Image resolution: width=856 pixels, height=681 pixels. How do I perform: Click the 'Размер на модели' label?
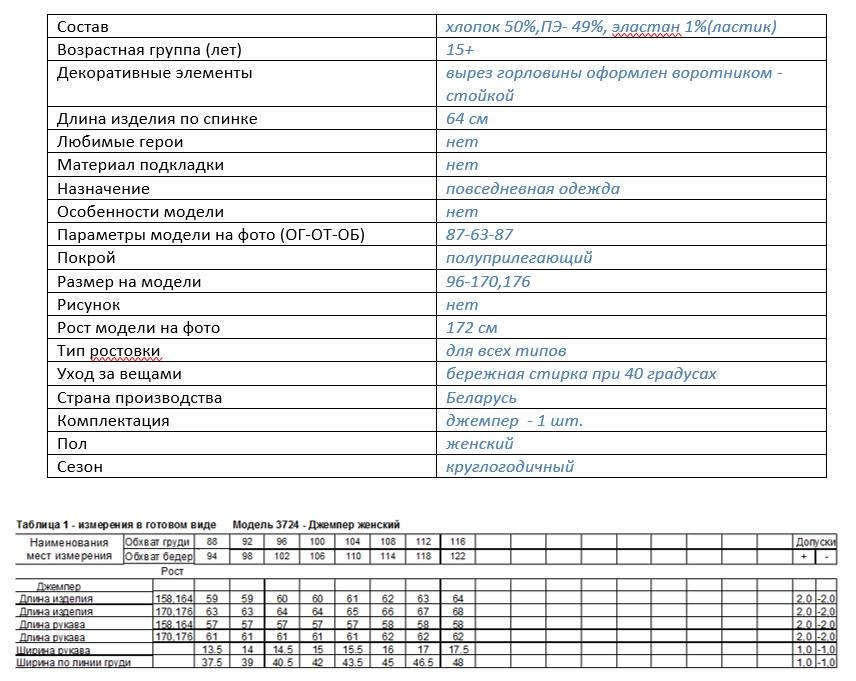coord(129,282)
